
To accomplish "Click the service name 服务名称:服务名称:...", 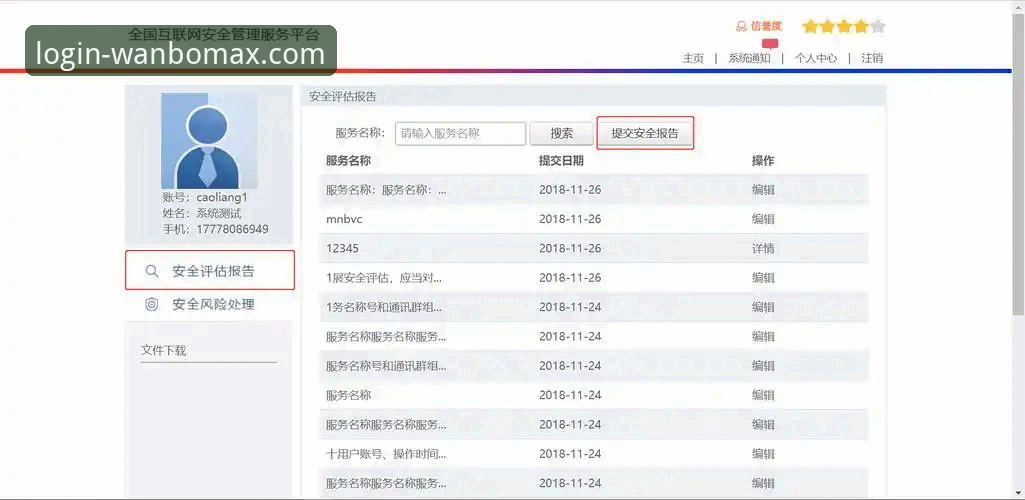I will 386,190.
